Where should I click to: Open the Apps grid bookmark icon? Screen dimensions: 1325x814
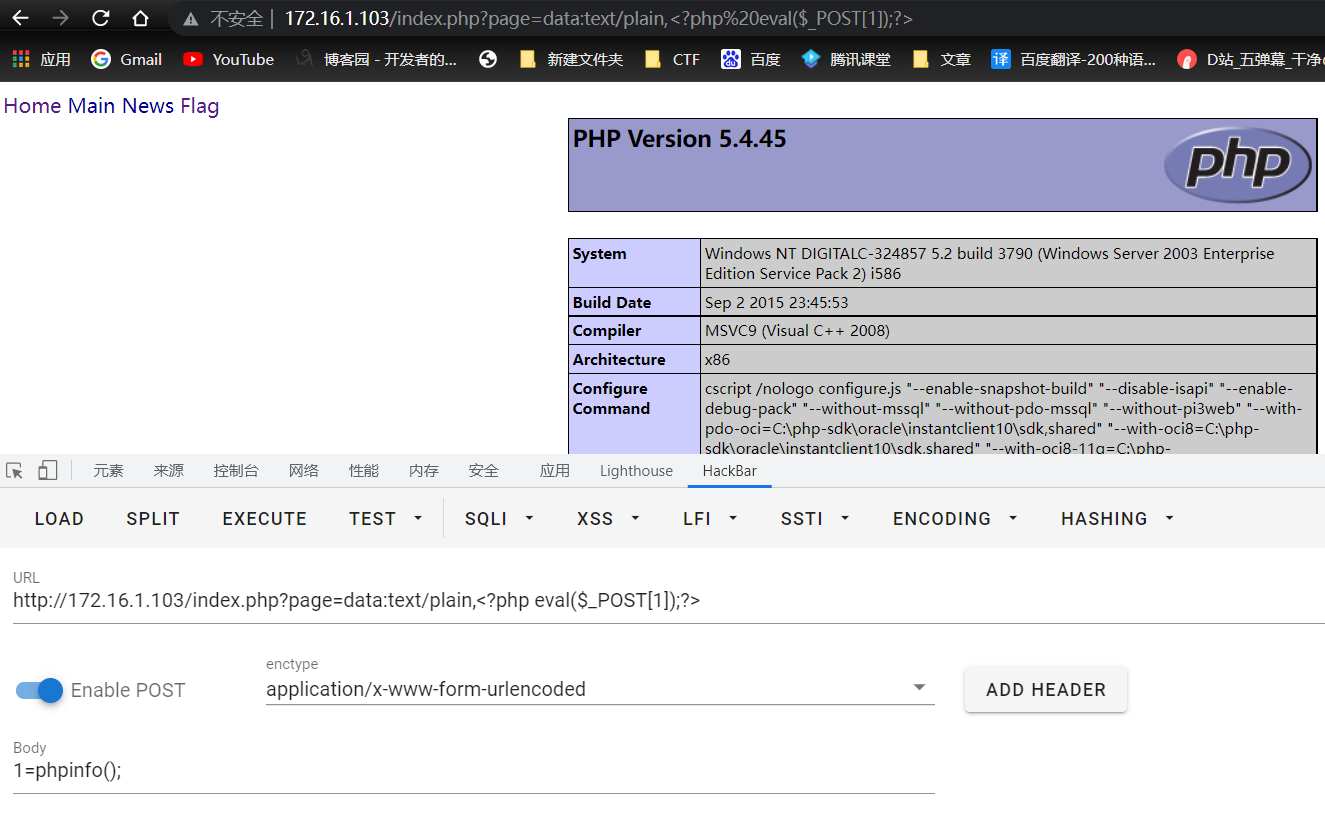pos(21,59)
